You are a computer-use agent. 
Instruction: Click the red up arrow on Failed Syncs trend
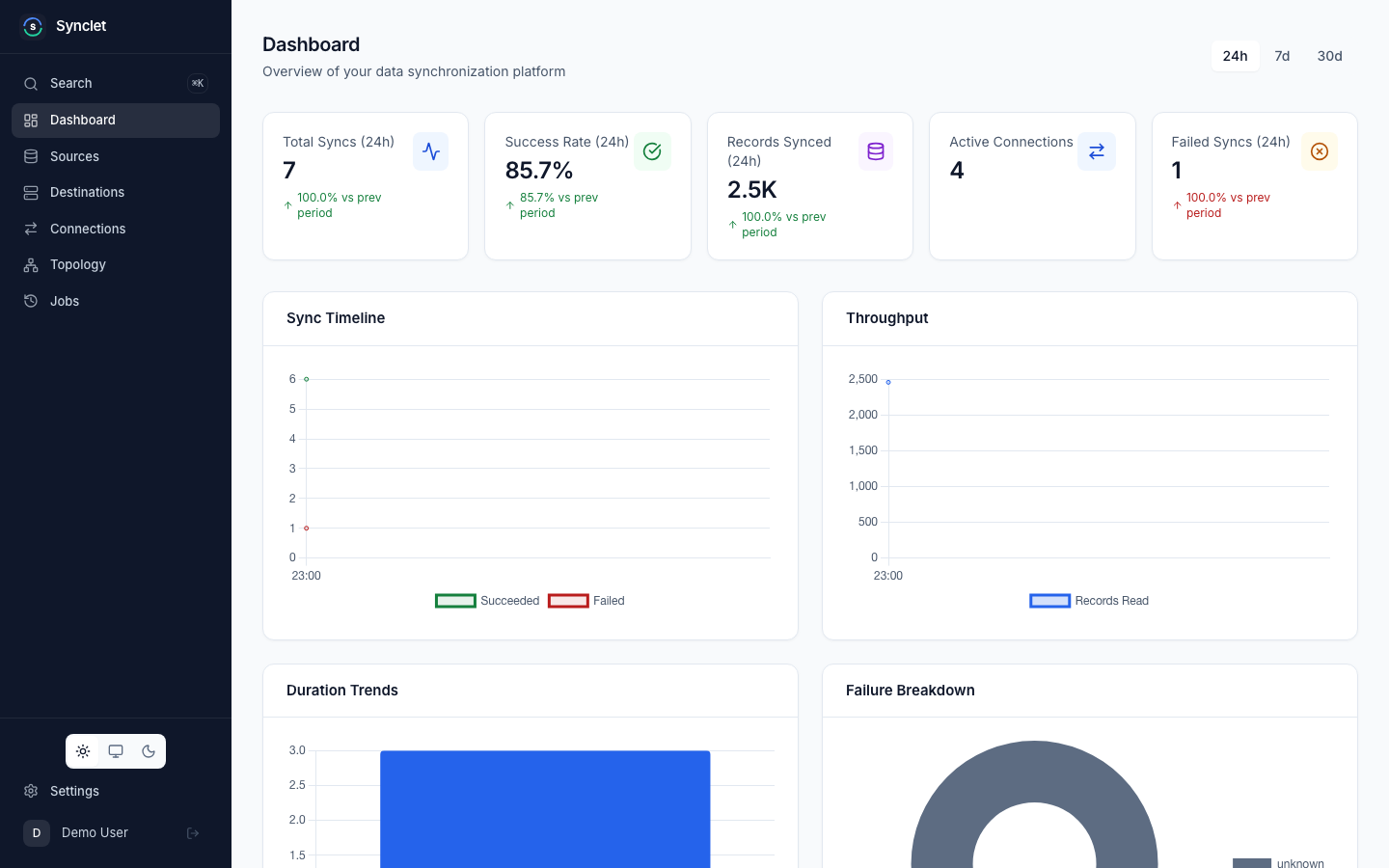(x=1177, y=205)
